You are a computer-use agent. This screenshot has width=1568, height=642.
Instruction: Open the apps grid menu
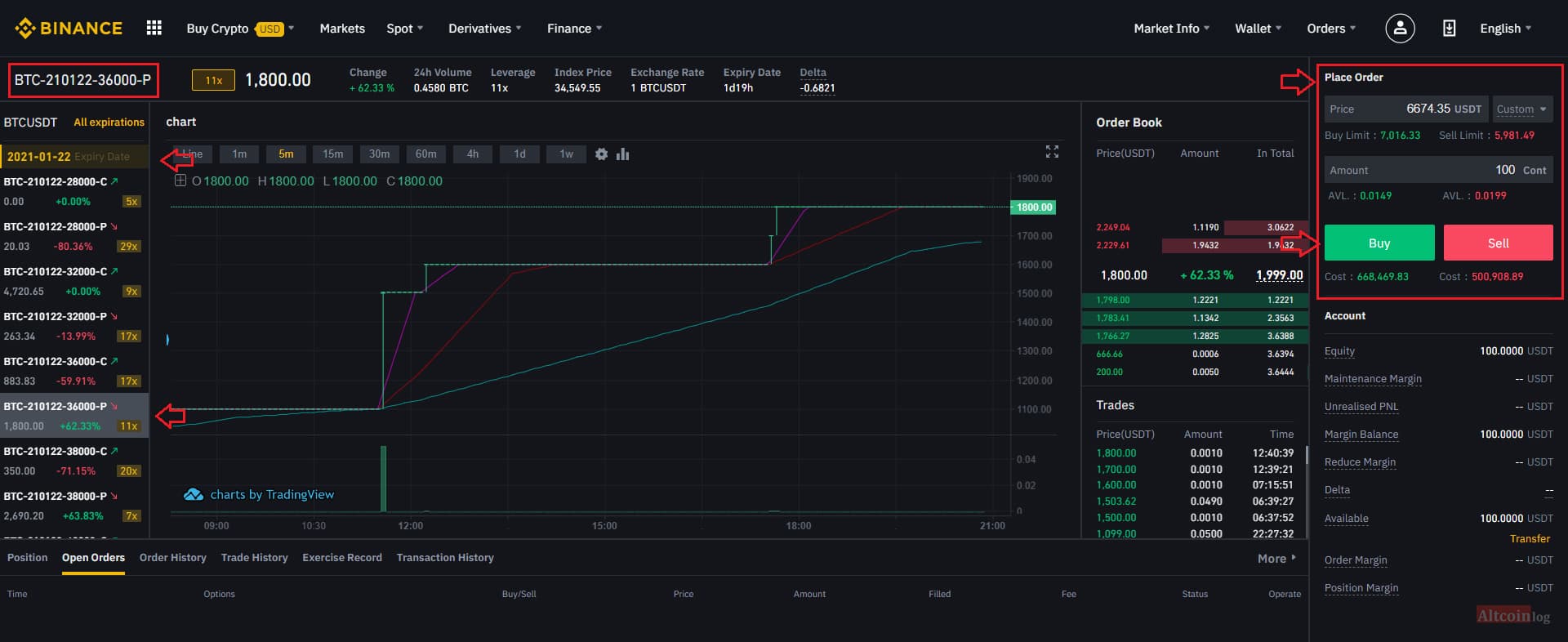pos(154,29)
